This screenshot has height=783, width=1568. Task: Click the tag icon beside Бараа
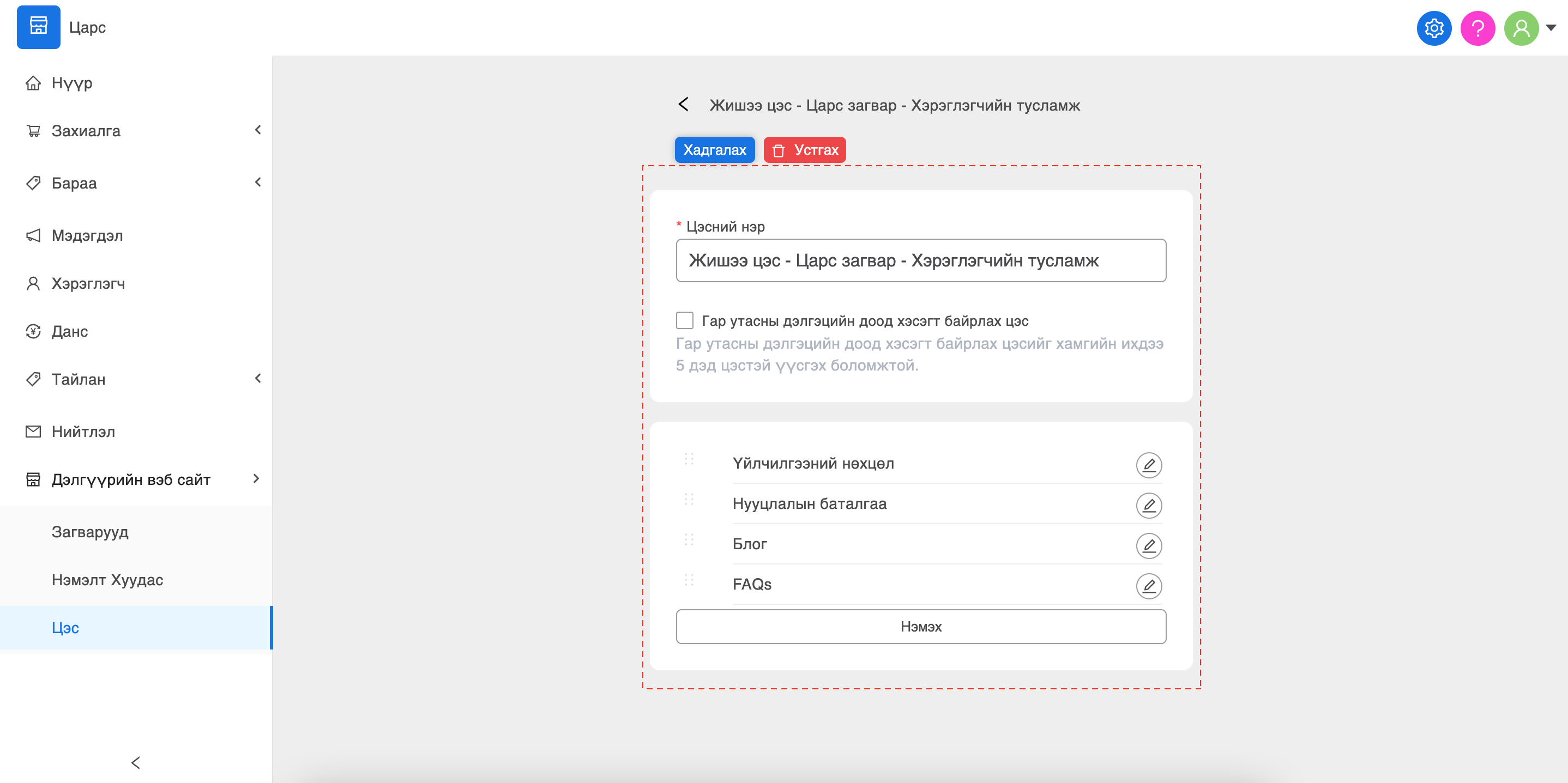[x=33, y=183]
